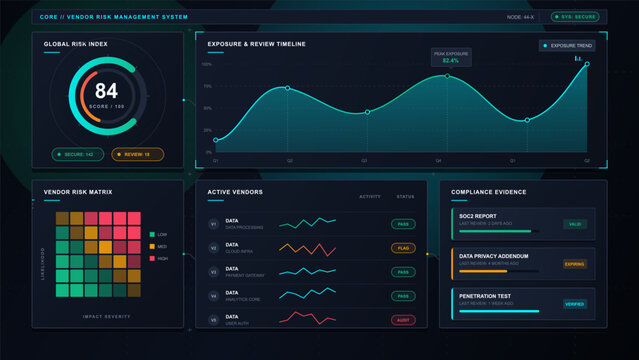Click the Peak Exposure 82.4% tooltip
Viewport: 639px width, 360px height.
451,57
